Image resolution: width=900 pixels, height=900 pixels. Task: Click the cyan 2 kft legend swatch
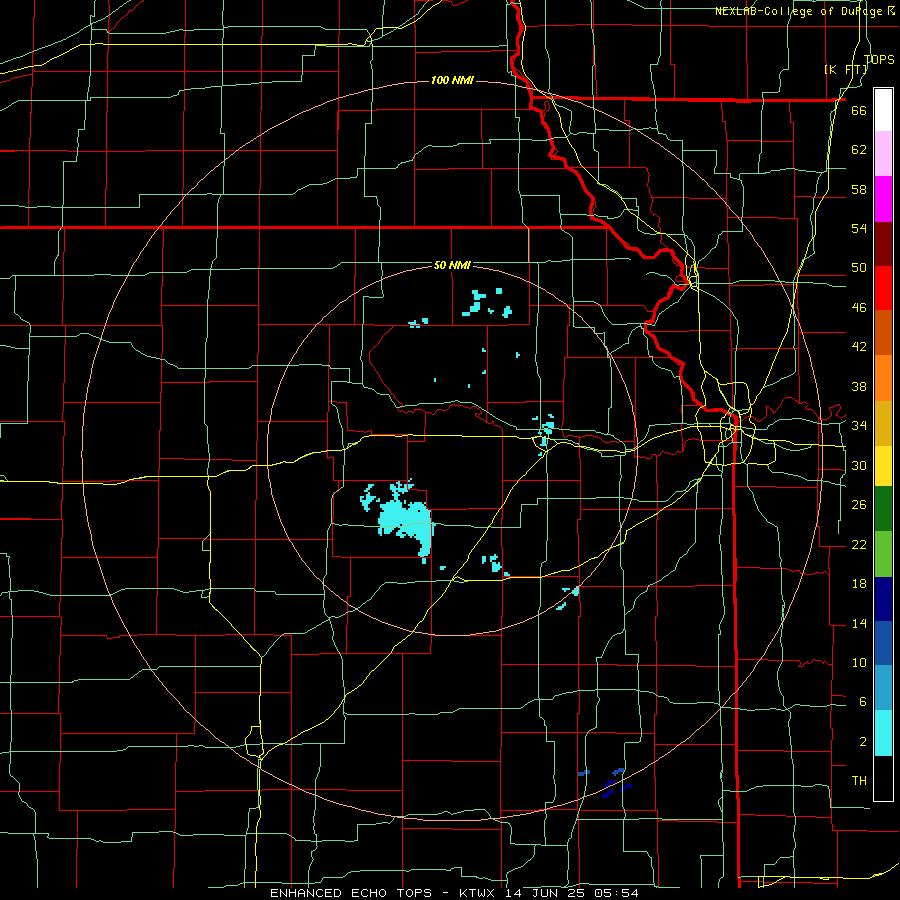click(x=883, y=733)
